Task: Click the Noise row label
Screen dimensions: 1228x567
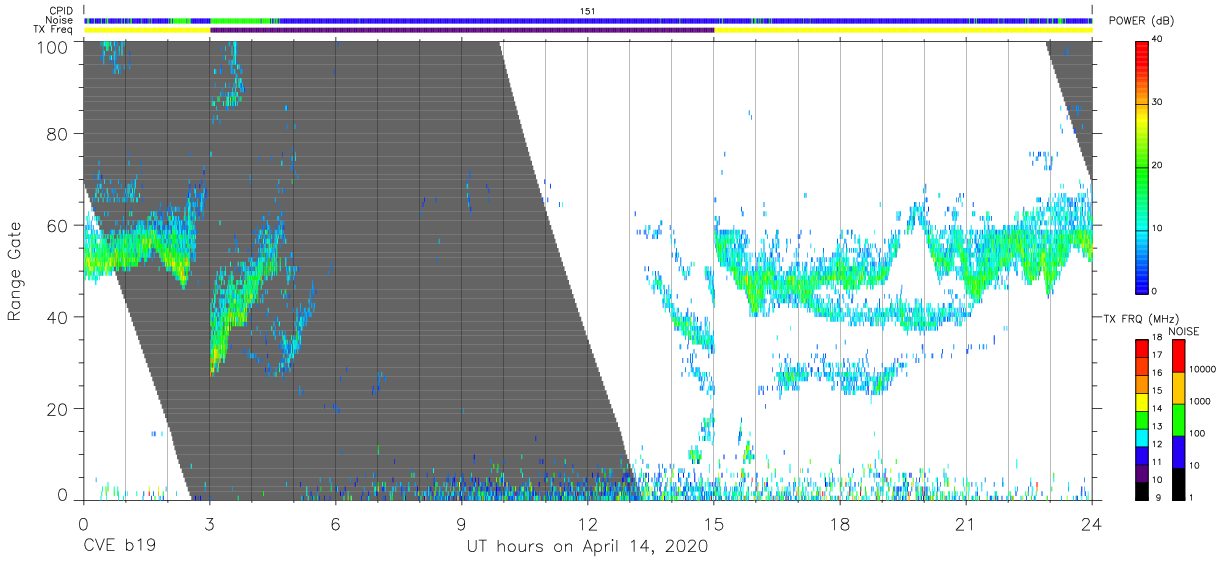Action: [60, 20]
